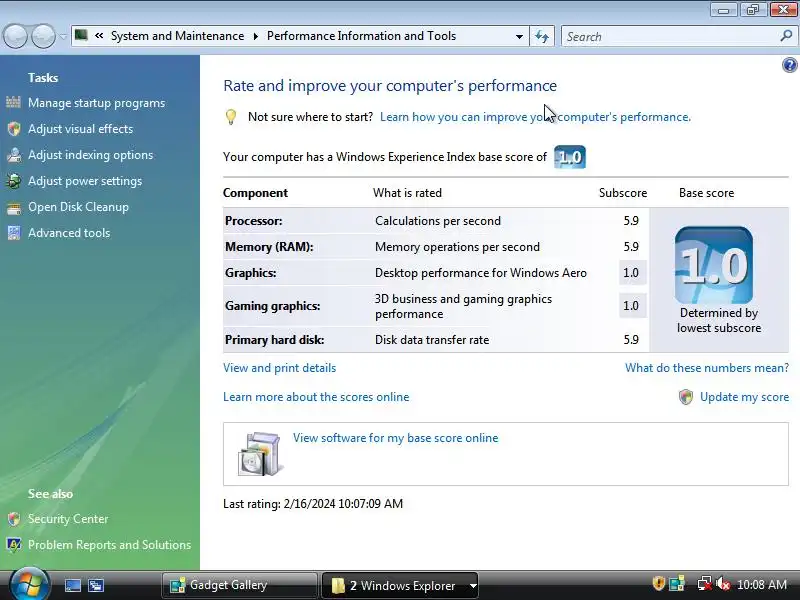Click View software for my base score online

point(395,438)
